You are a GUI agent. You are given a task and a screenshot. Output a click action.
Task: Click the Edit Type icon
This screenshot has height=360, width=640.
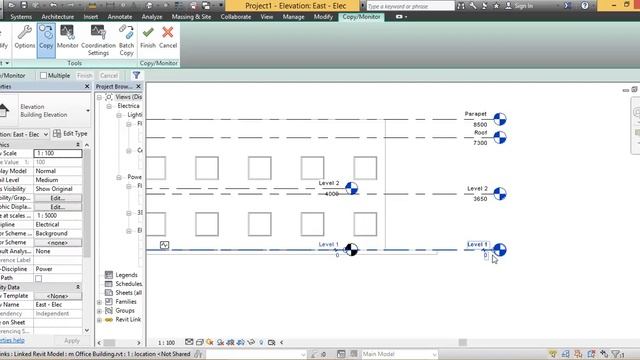pyautogui.click(x=57, y=133)
